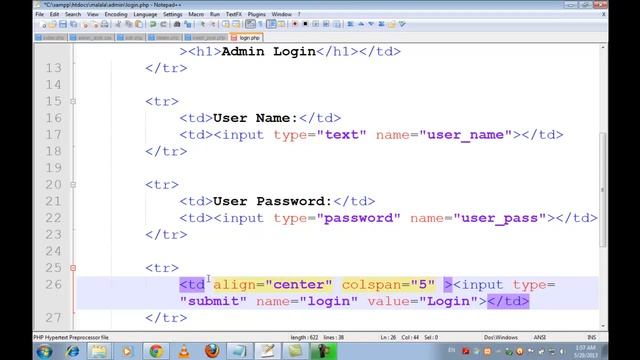Open the Language menu
The image size is (640, 360).
tap(145, 14)
